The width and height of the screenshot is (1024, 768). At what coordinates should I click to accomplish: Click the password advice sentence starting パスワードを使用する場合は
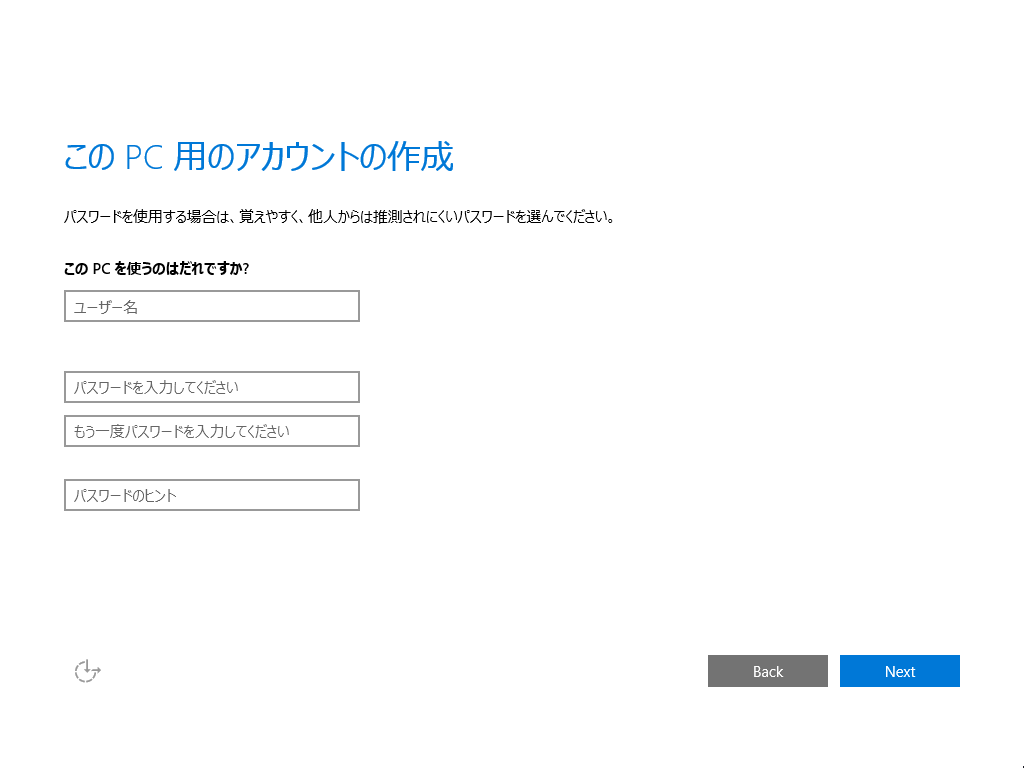point(340,217)
